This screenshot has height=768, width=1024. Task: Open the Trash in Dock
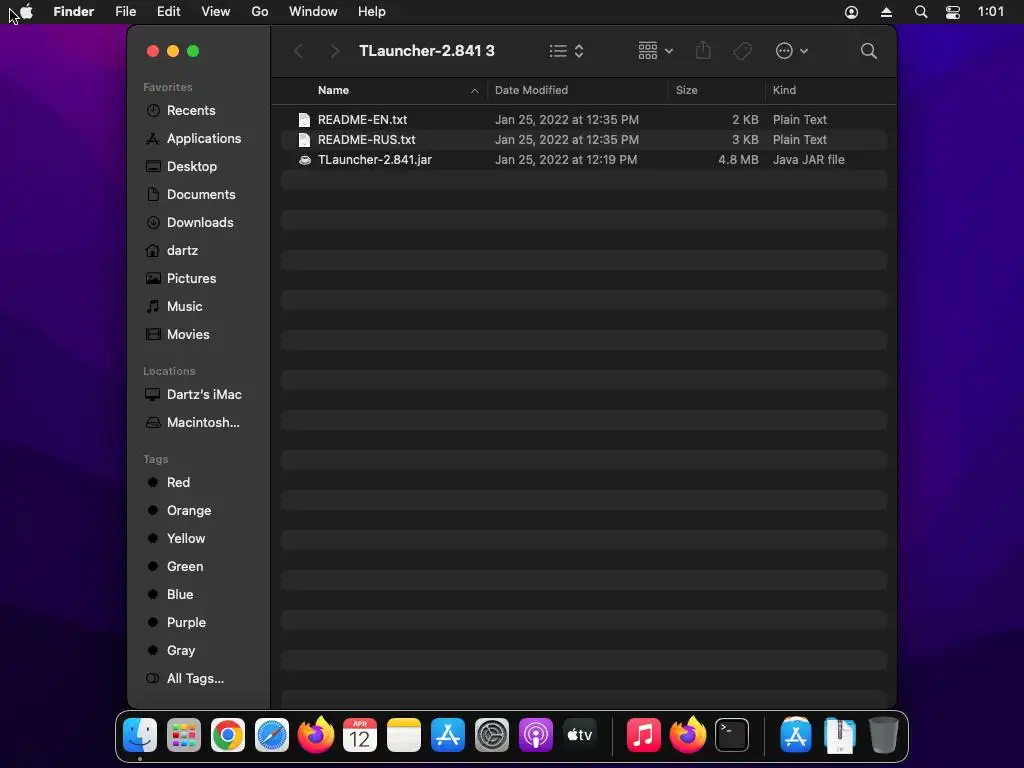coord(884,735)
